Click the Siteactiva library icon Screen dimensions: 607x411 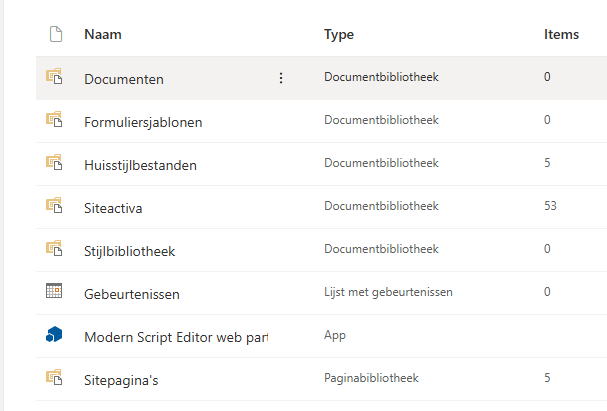coord(54,206)
